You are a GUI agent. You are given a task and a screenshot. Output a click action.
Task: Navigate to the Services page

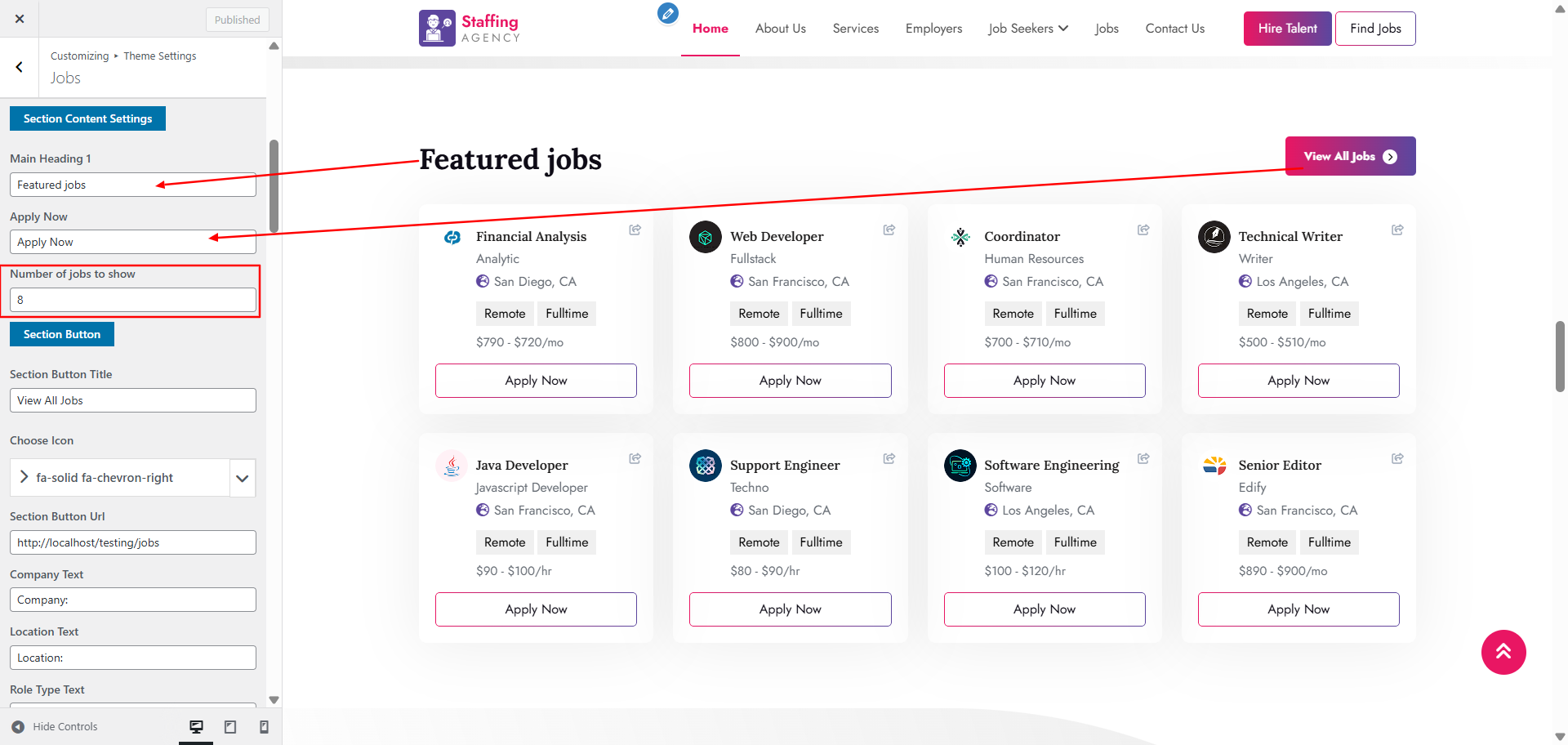click(x=855, y=29)
